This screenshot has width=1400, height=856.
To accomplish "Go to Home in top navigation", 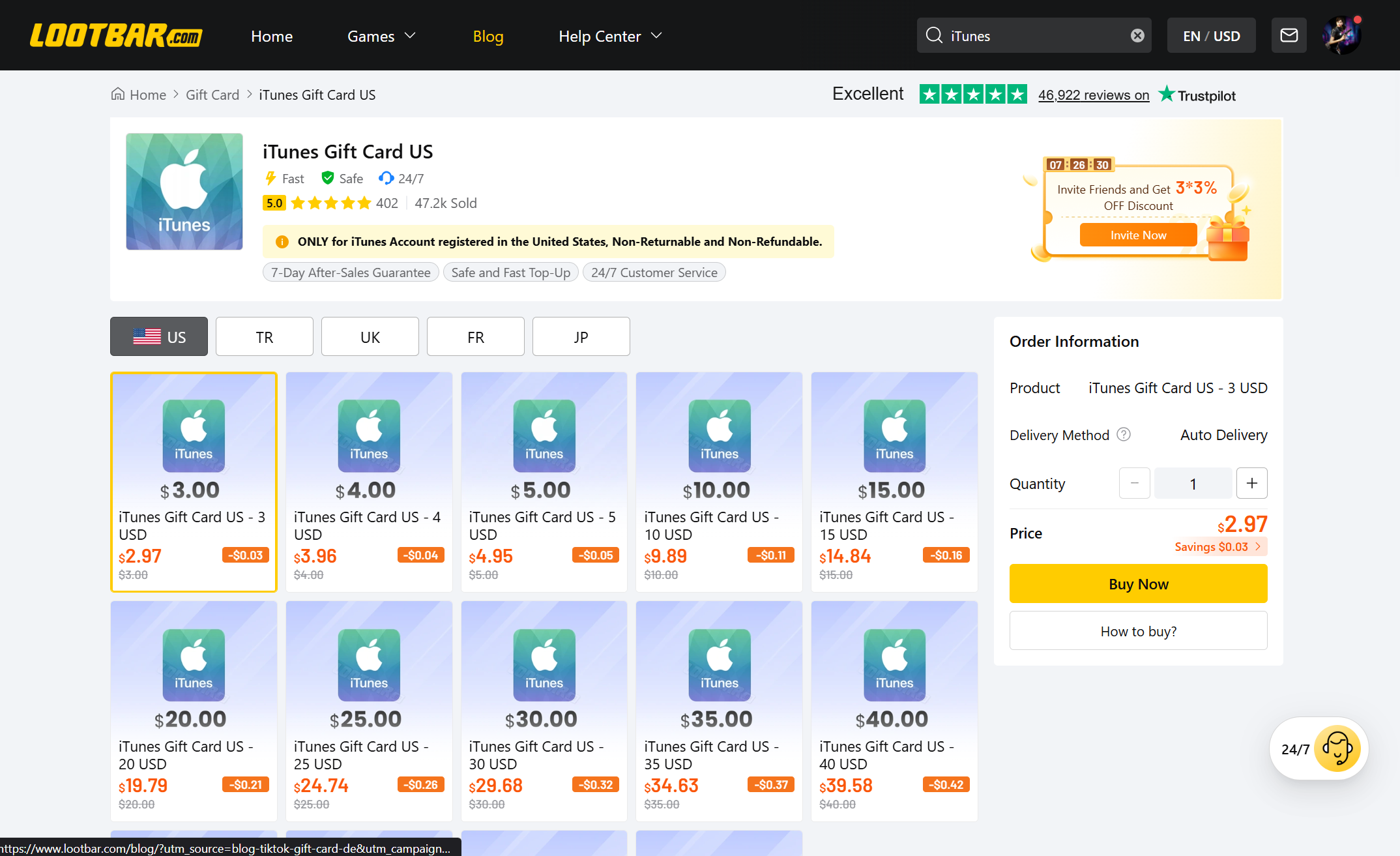I will click(272, 36).
